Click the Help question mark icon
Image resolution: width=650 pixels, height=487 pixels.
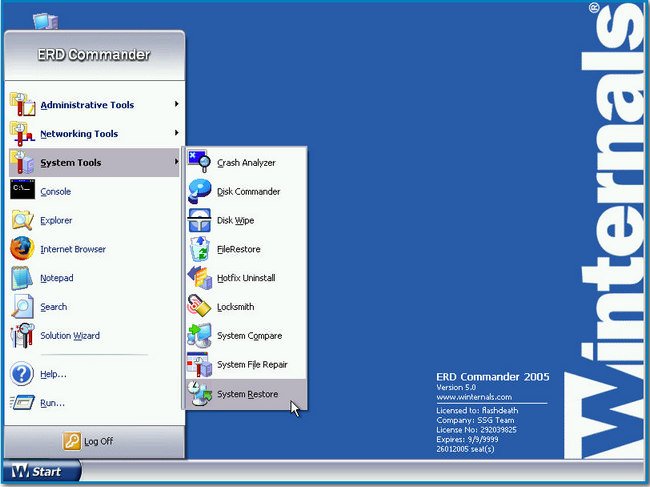coord(22,374)
